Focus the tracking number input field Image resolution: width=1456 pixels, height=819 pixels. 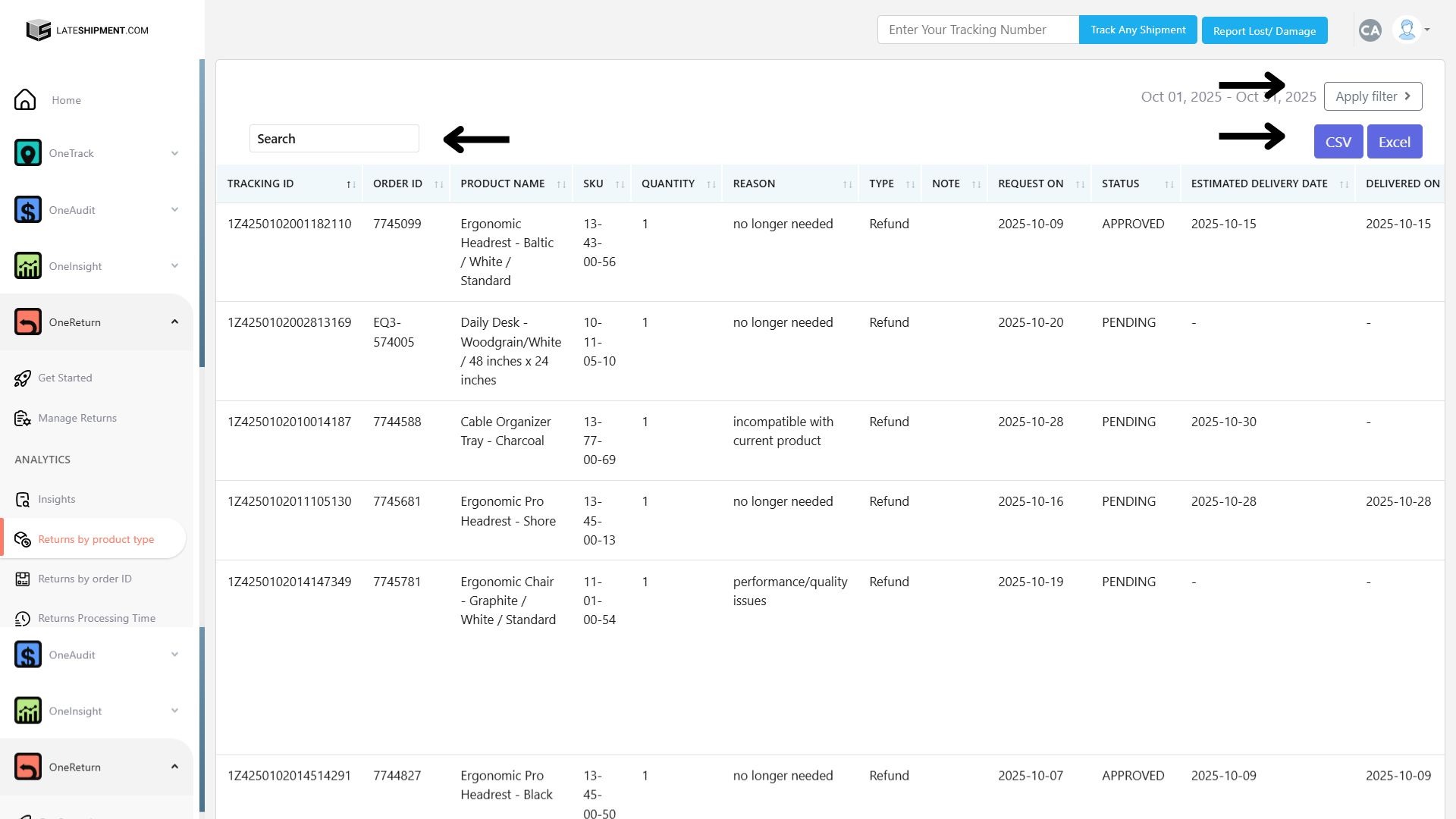977,30
